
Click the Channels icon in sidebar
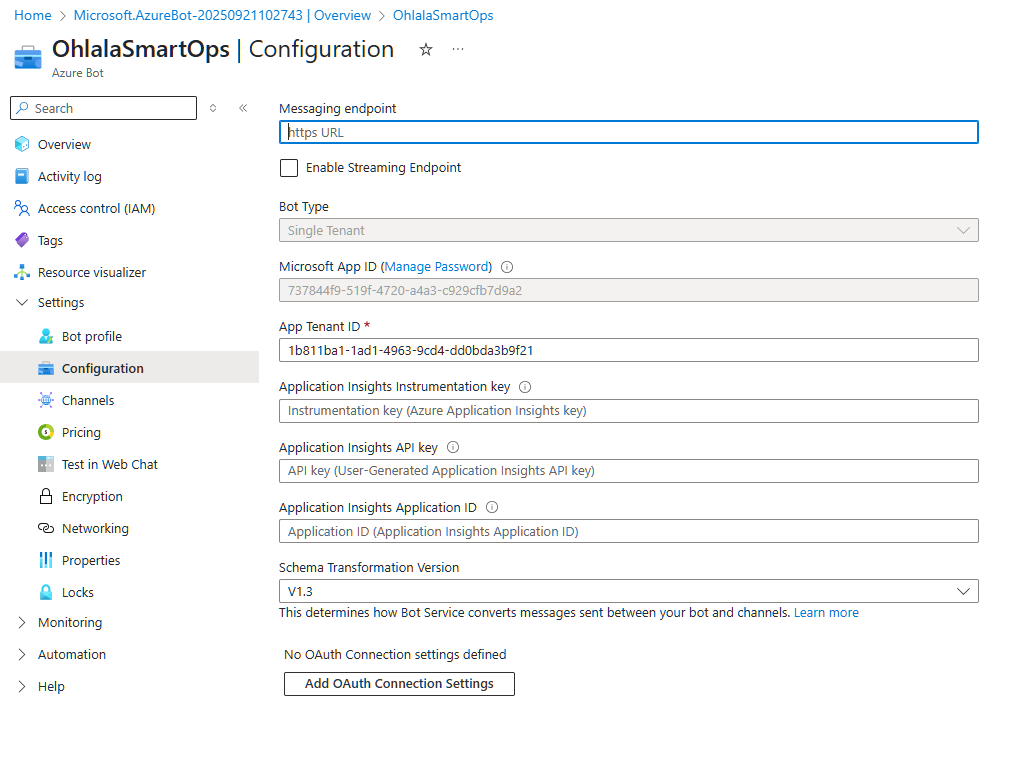[46, 401]
